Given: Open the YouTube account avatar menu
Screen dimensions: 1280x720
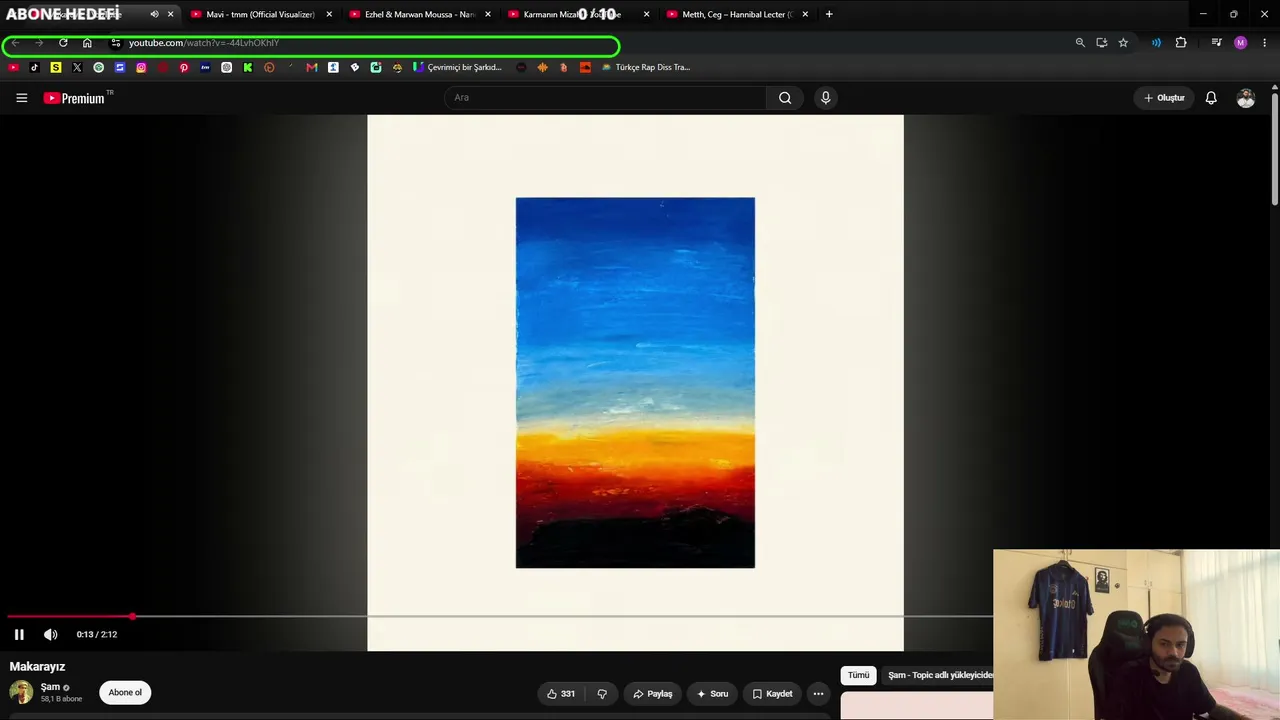Looking at the screenshot, I should click(1246, 98).
